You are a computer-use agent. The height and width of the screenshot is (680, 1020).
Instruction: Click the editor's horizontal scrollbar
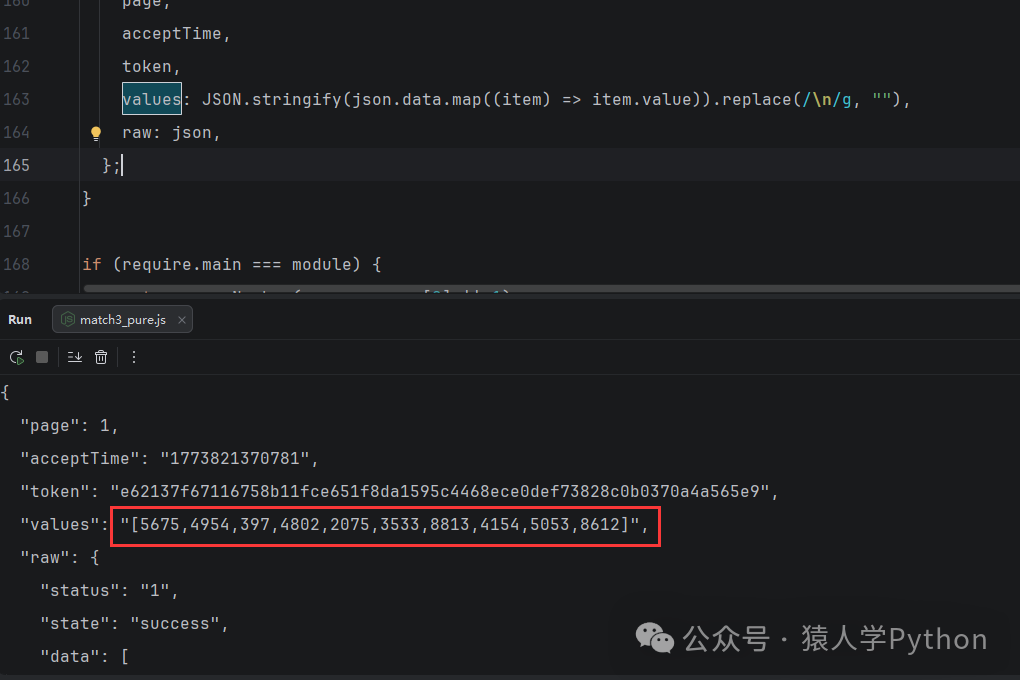[552, 288]
